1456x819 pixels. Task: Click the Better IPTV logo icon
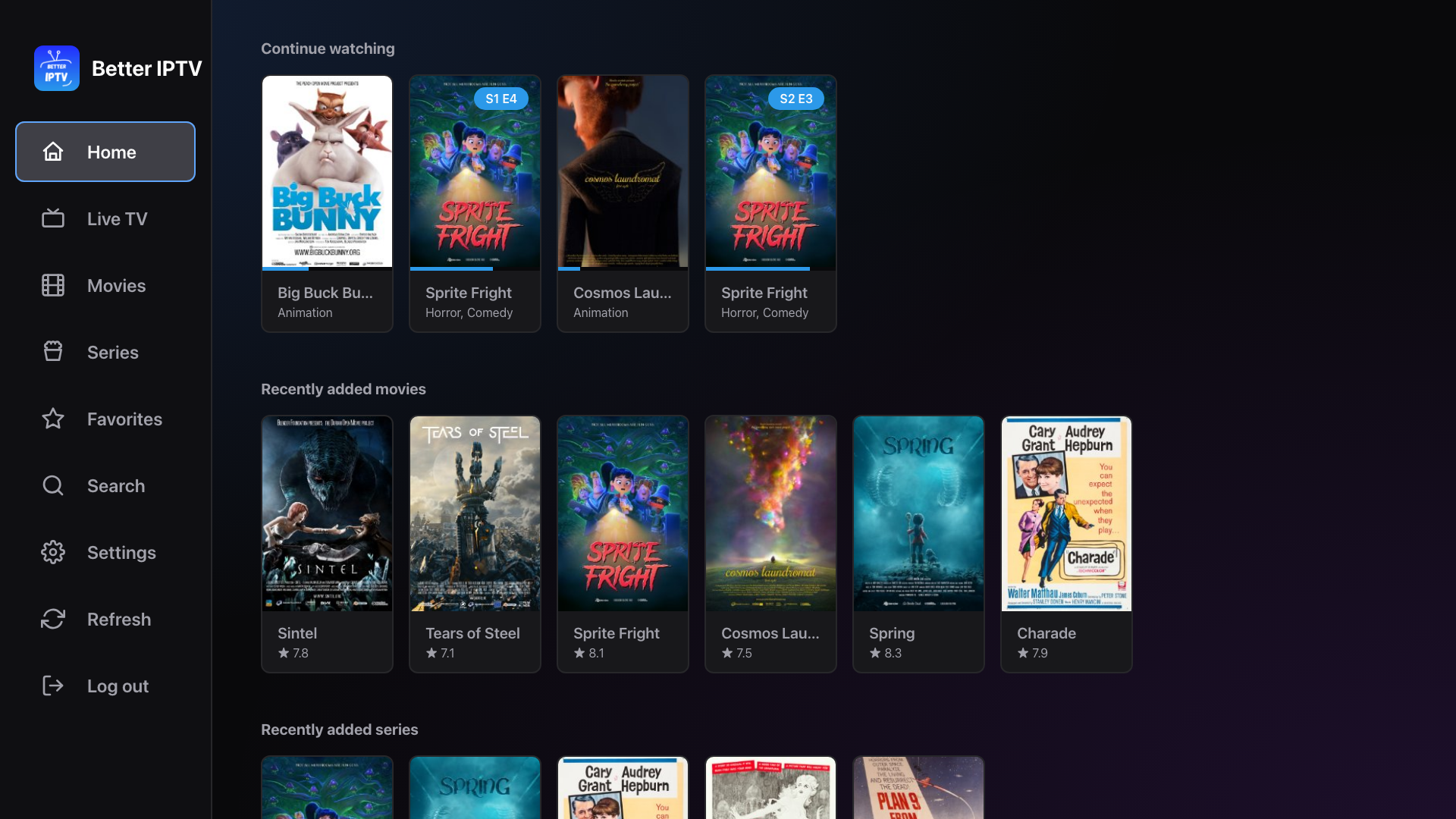pos(57,68)
